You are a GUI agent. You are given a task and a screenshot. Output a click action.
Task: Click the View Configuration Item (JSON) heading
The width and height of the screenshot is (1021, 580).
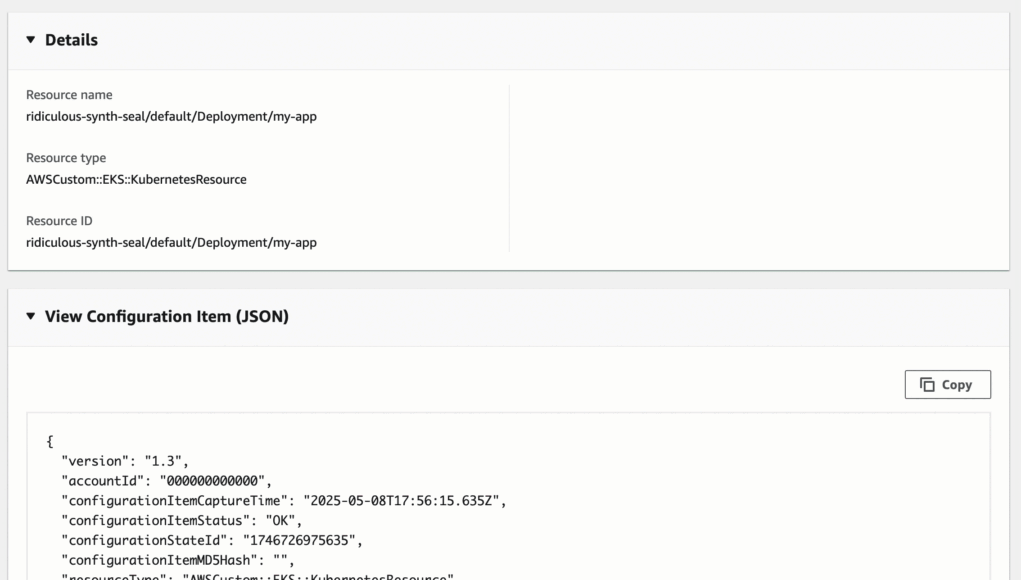click(x=166, y=317)
